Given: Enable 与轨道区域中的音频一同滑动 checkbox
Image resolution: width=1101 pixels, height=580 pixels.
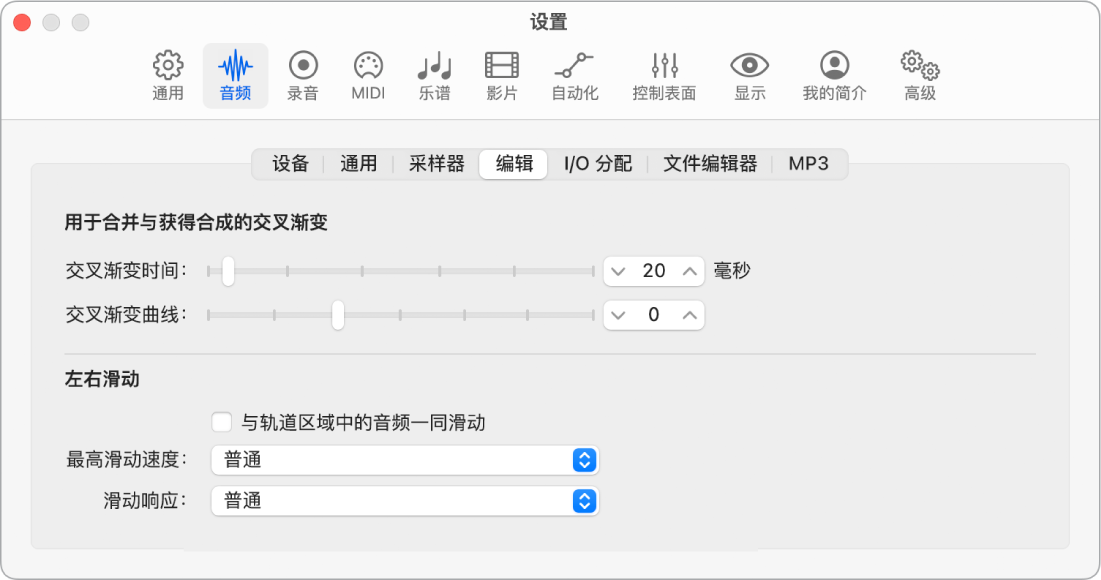Looking at the screenshot, I should point(222,422).
